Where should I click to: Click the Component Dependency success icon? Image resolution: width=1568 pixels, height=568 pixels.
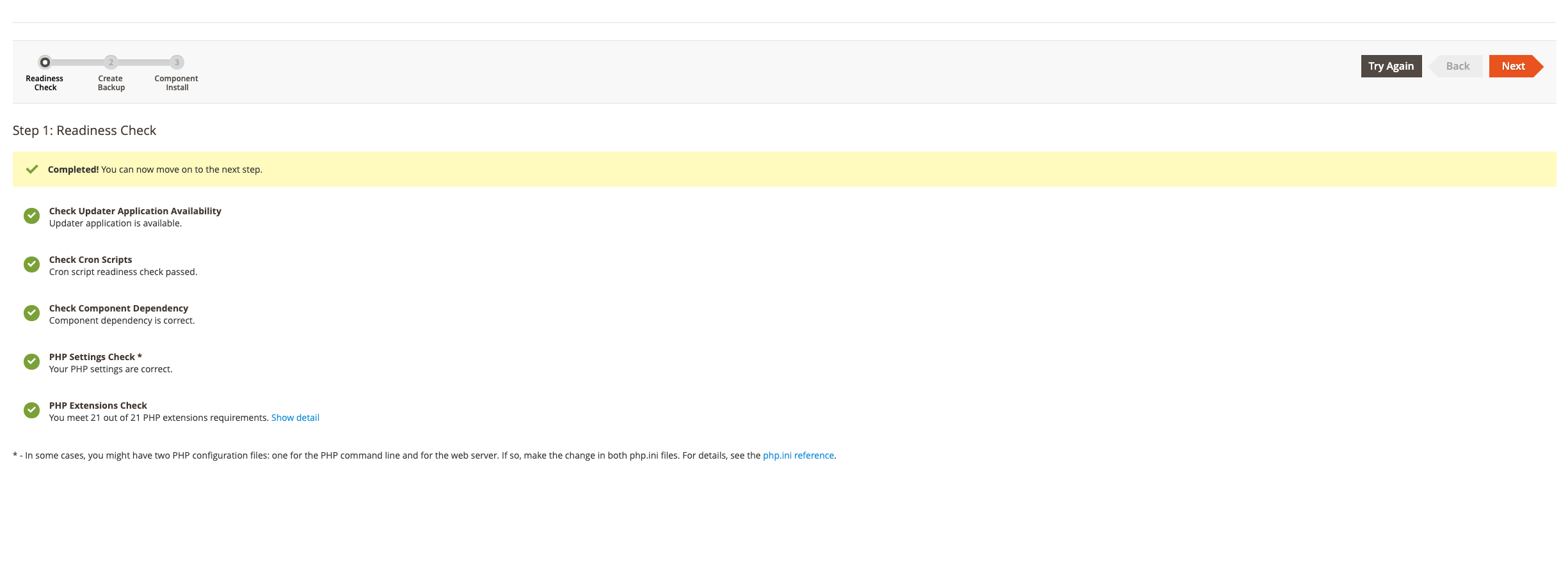pyautogui.click(x=31, y=313)
